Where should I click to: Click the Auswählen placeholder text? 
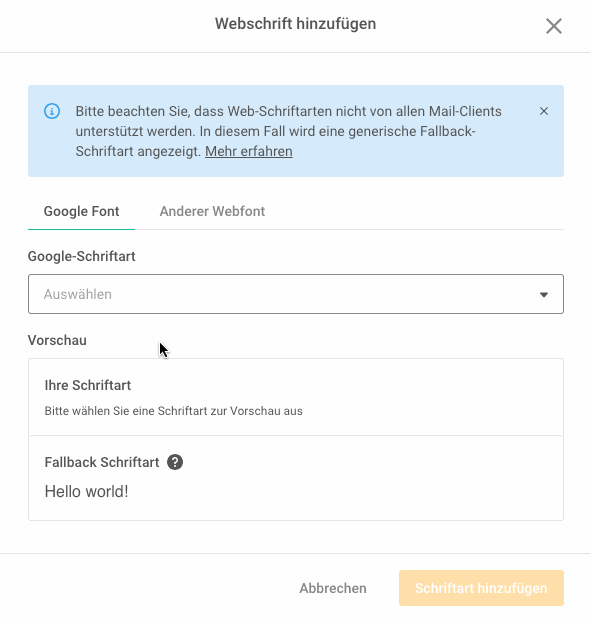(78, 294)
